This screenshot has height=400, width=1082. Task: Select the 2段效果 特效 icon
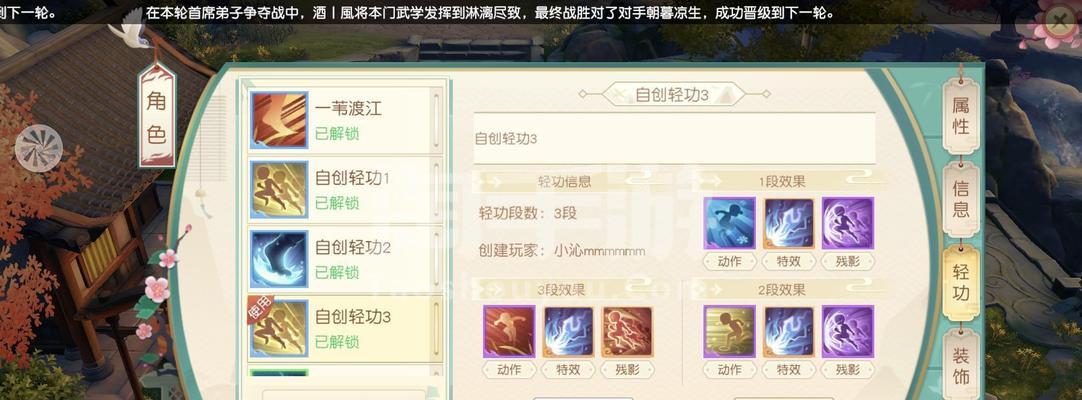pyautogui.click(x=789, y=332)
